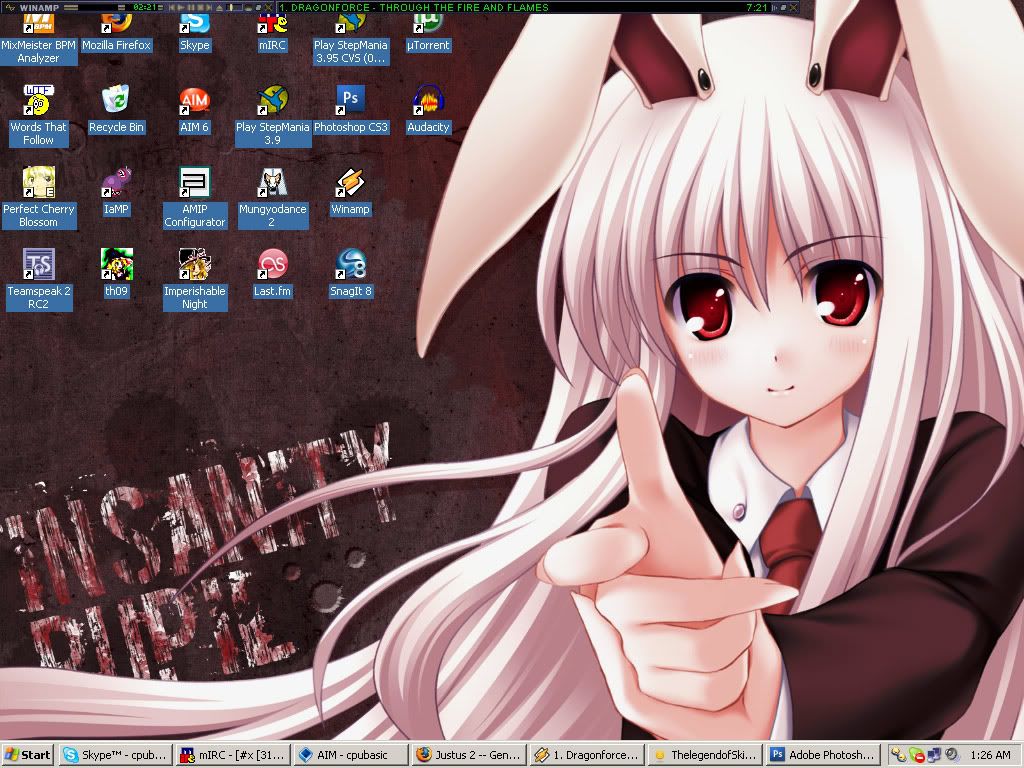The height and width of the screenshot is (768, 1024).
Task: Switch to the Adobe Photoshop taskbar window
Action: tap(822, 755)
